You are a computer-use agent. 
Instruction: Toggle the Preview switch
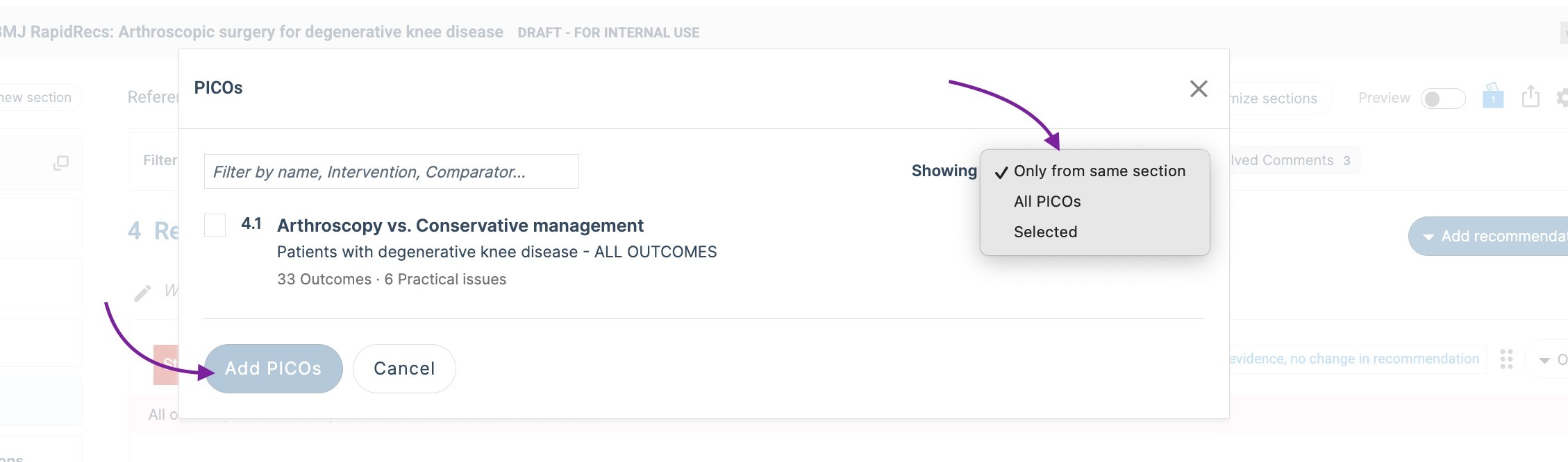click(x=1442, y=99)
